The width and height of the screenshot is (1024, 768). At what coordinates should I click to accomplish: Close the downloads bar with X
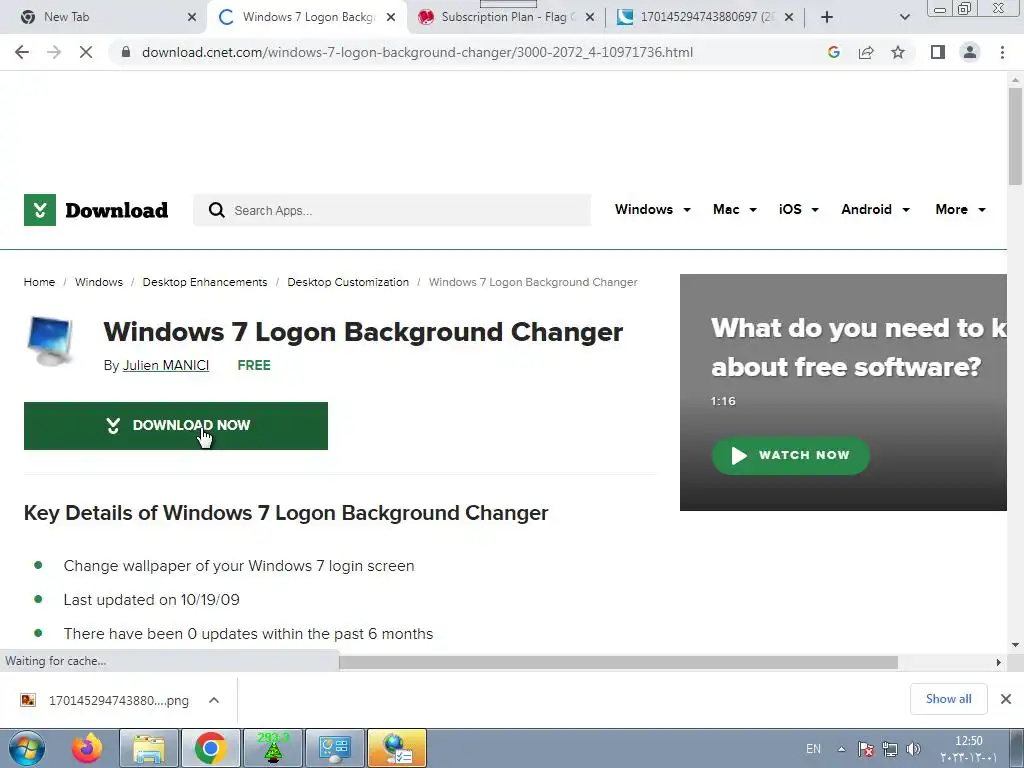(x=1006, y=699)
